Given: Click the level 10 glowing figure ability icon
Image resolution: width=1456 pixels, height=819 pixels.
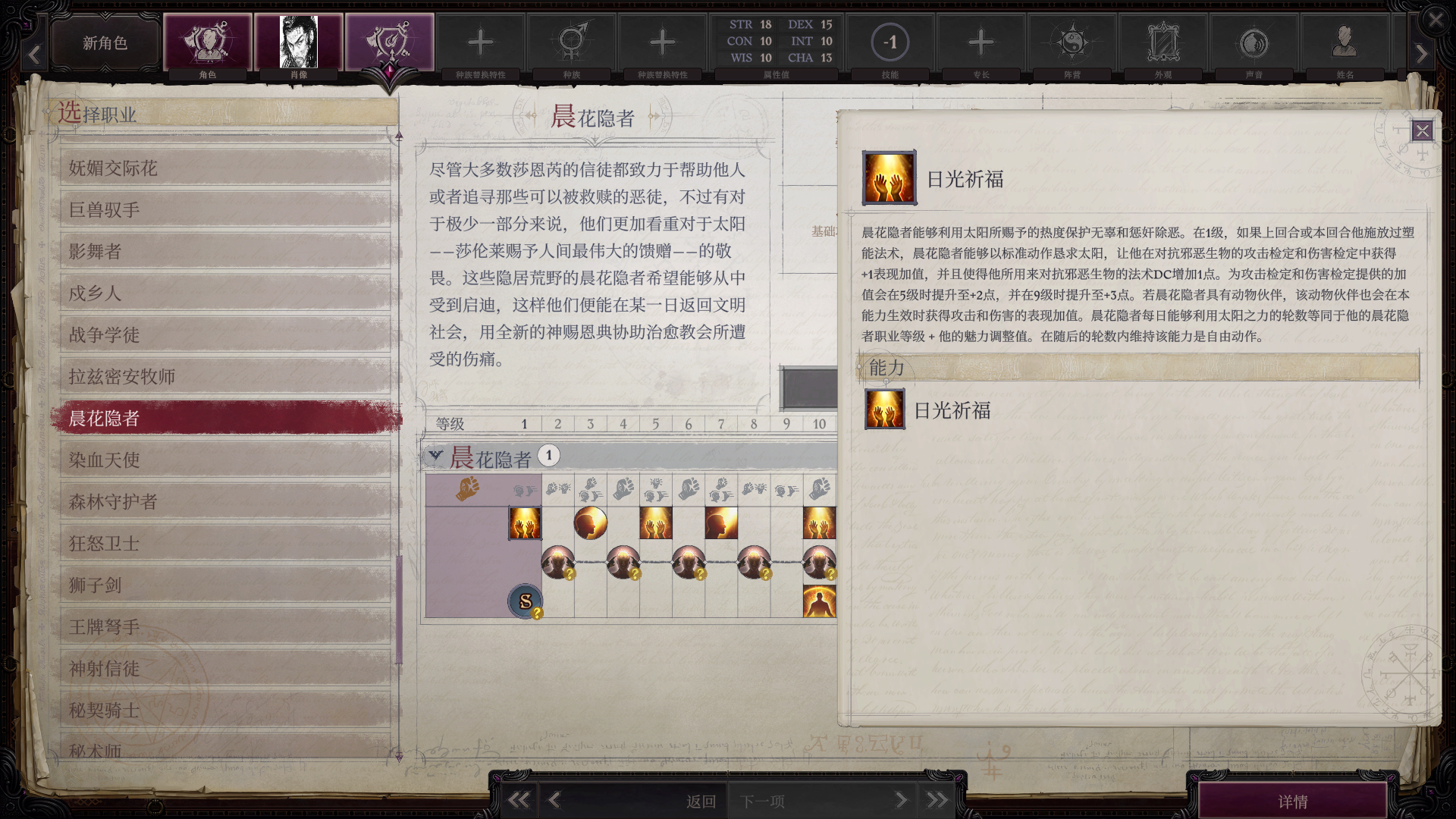Looking at the screenshot, I should pos(819,601).
